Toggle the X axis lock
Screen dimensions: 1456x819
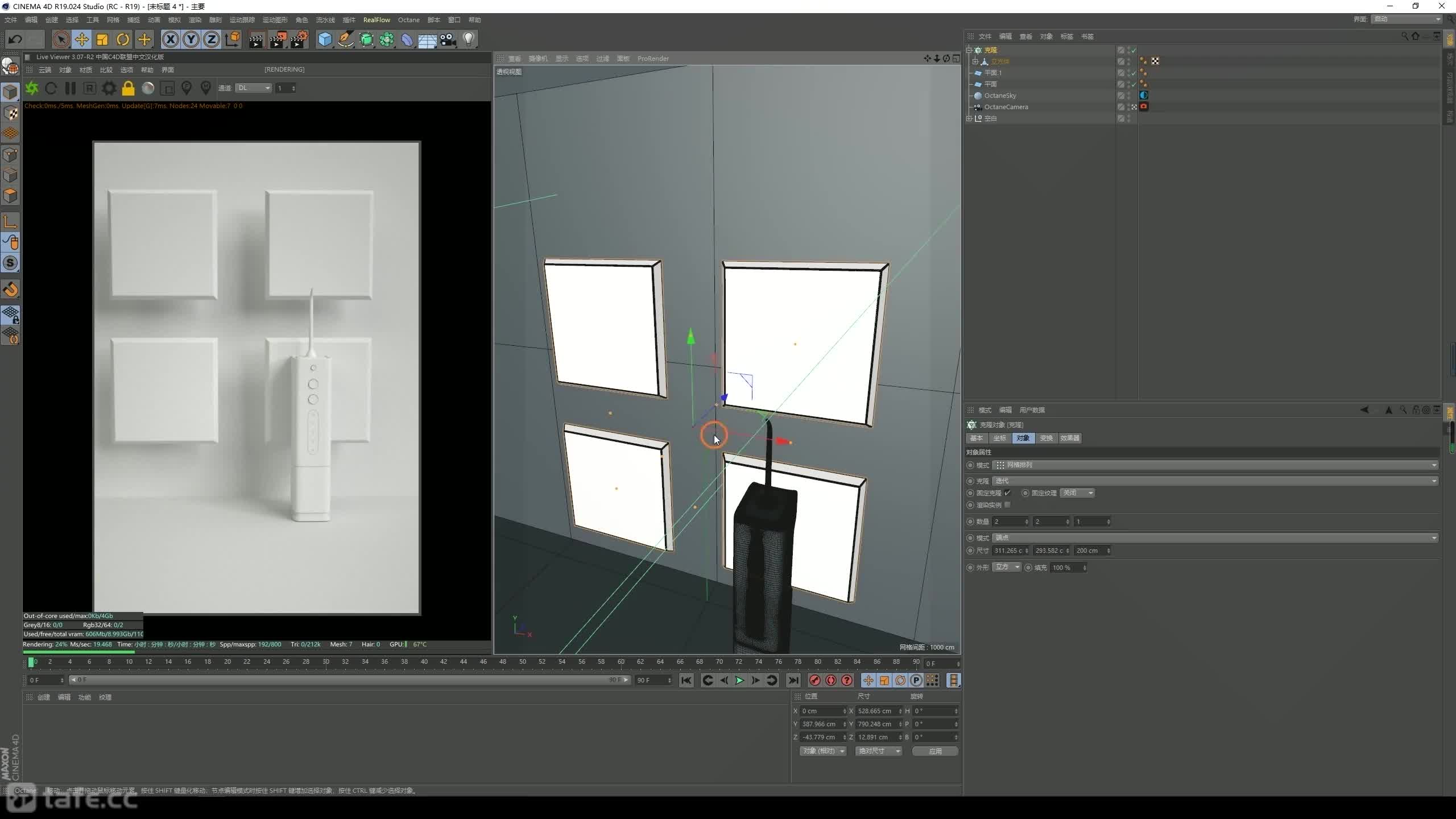(x=170, y=39)
